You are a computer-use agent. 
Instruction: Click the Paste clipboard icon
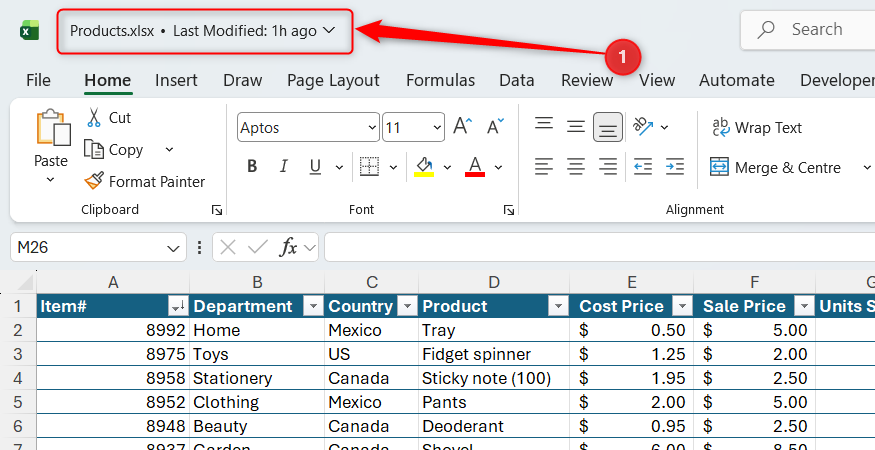pos(54,128)
